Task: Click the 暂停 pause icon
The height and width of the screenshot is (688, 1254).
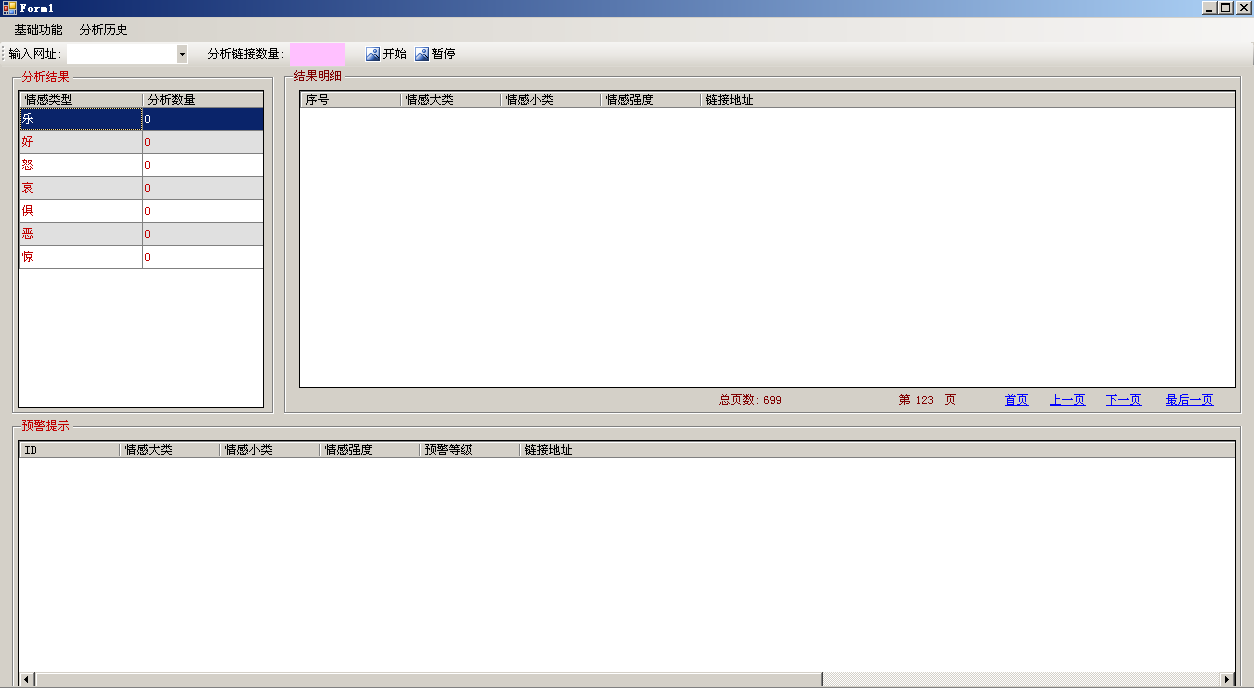Action: tap(422, 54)
